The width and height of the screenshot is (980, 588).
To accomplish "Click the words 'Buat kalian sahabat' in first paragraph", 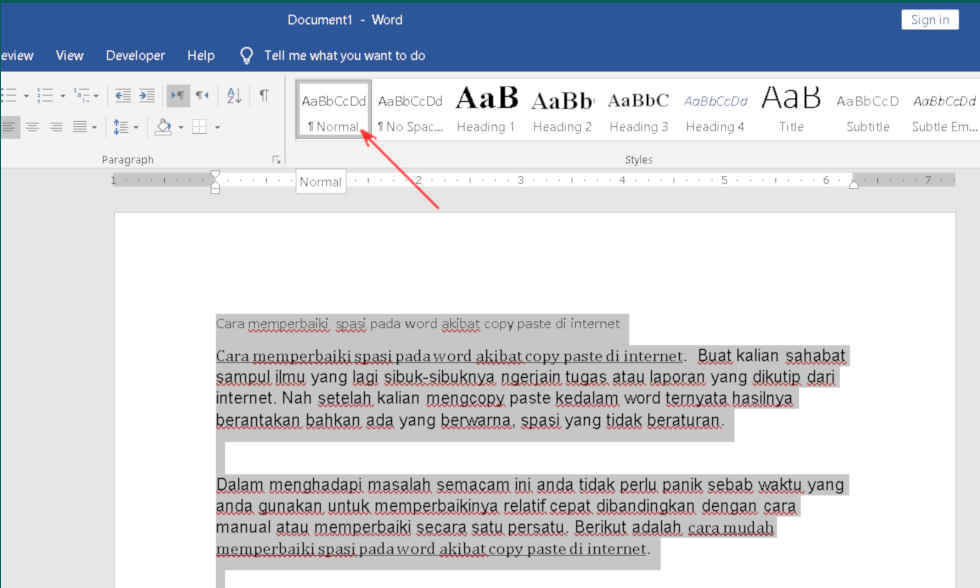I will tap(771, 356).
